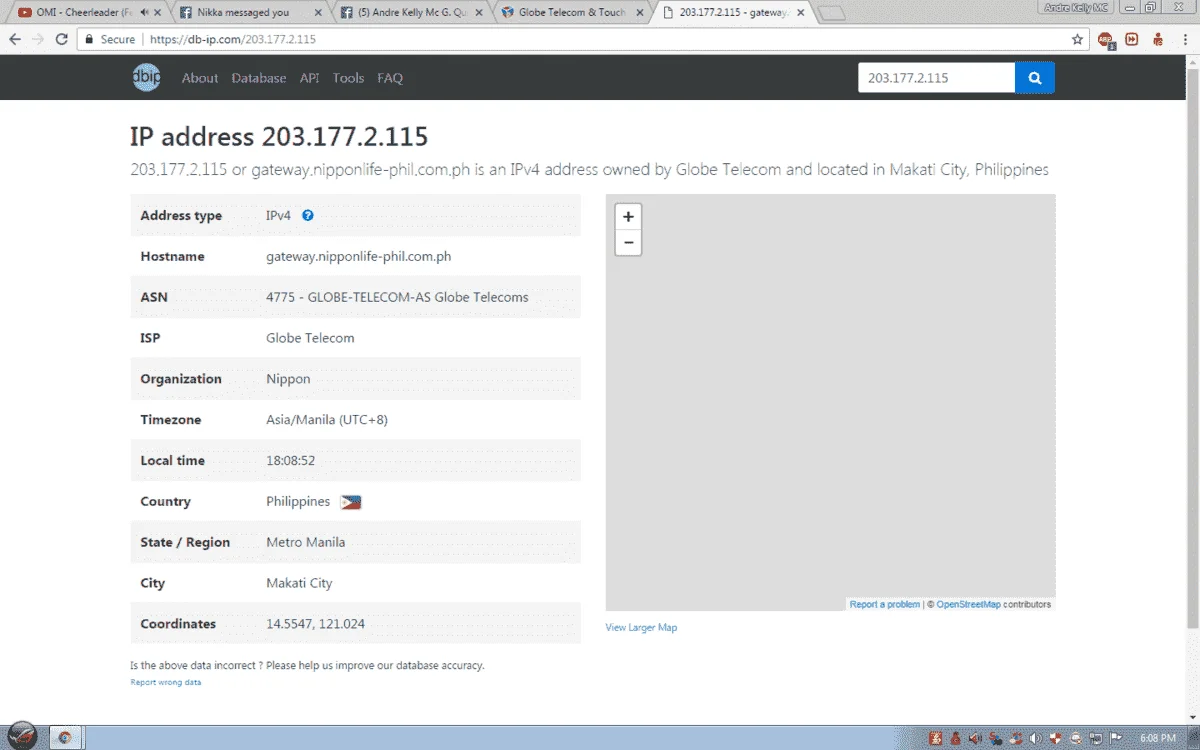
Task: Switch to the Andre Kelly Mc G. tab
Action: [410, 13]
